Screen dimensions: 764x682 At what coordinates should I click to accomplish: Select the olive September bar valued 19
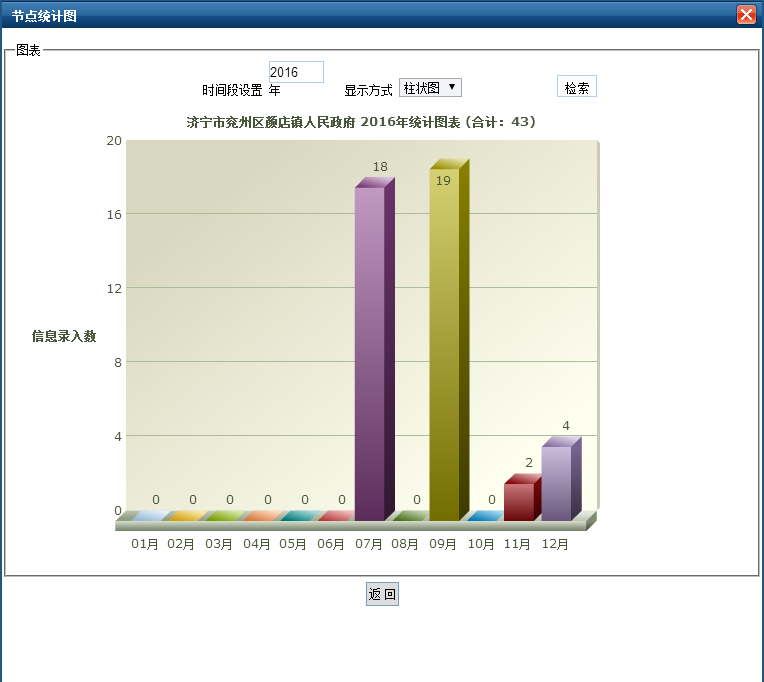coord(445,345)
